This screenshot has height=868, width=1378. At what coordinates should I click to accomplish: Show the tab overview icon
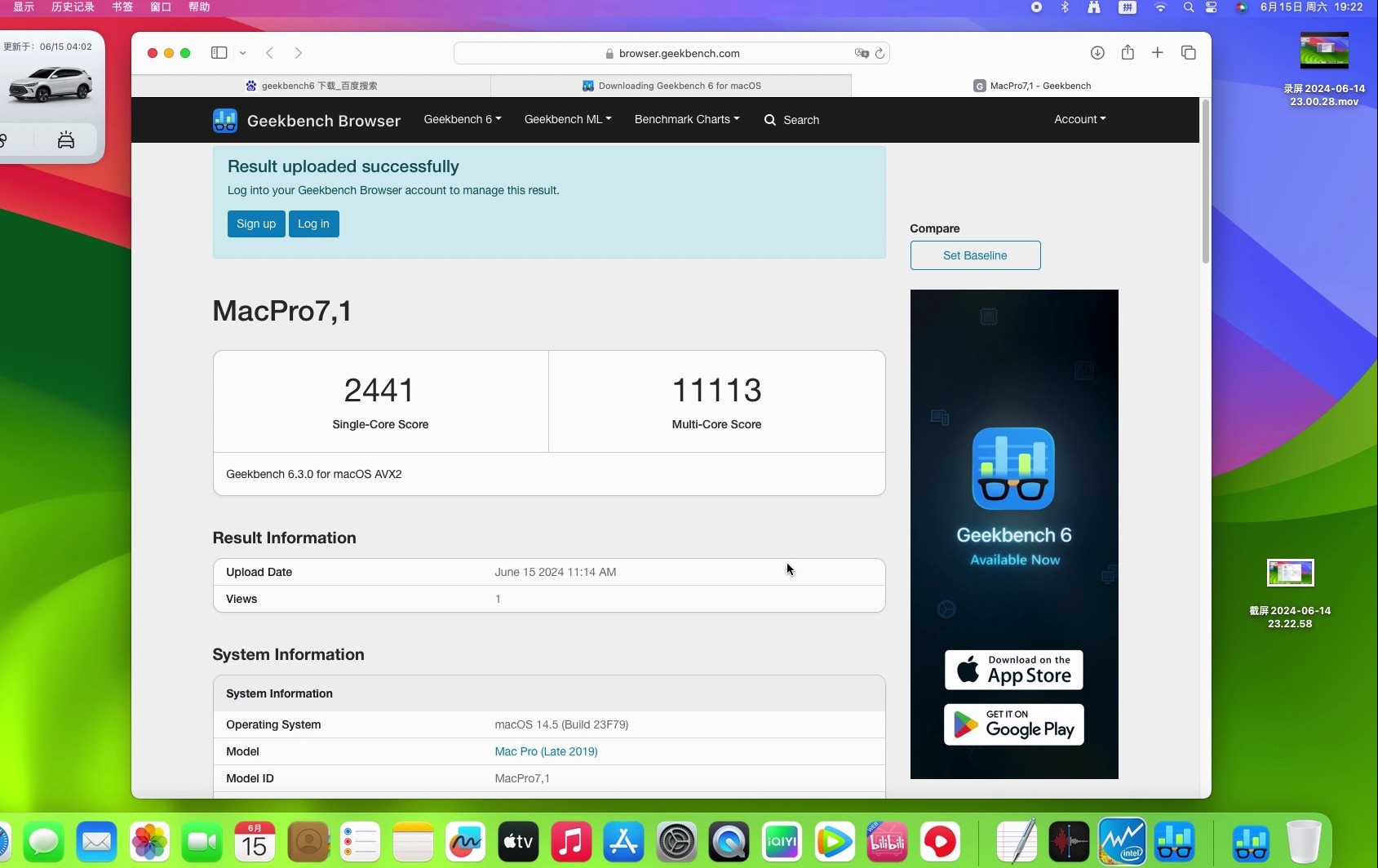click(x=1189, y=52)
